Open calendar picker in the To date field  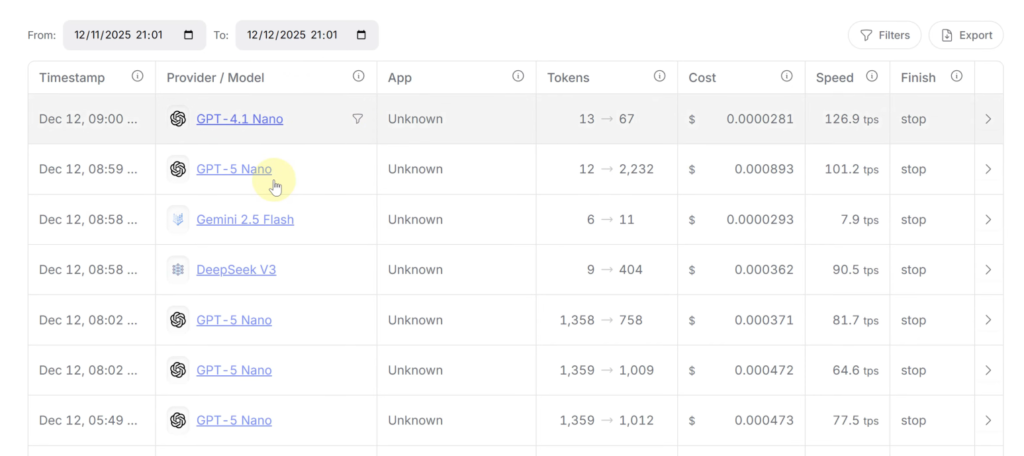[361, 35]
